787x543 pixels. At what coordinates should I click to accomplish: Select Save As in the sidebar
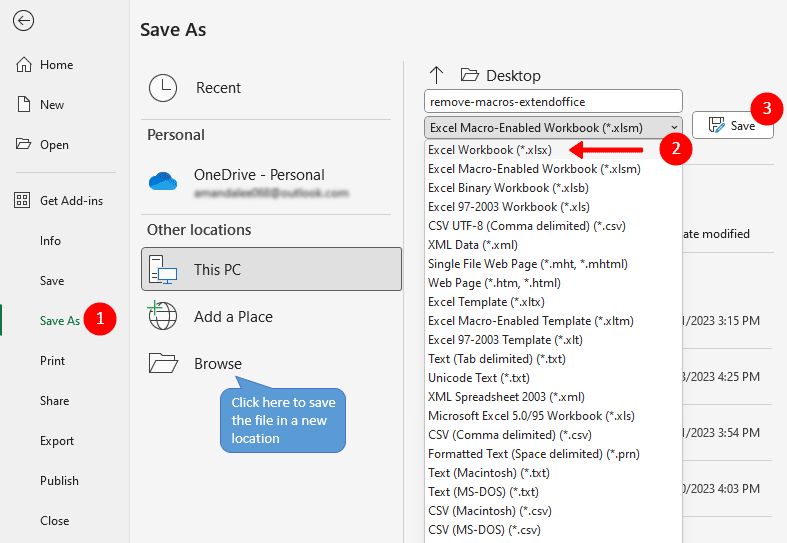[x=60, y=321]
